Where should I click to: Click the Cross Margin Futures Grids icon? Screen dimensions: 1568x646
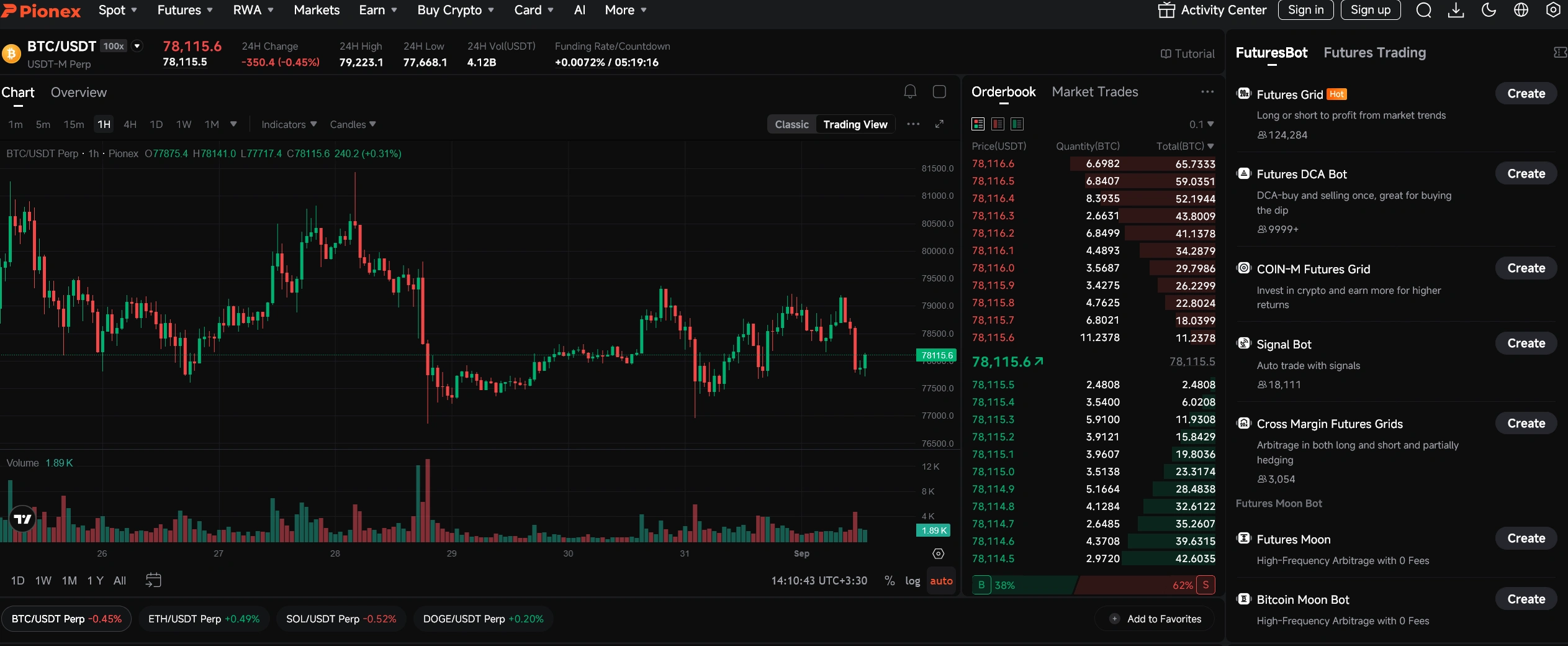pos(1244,424)
